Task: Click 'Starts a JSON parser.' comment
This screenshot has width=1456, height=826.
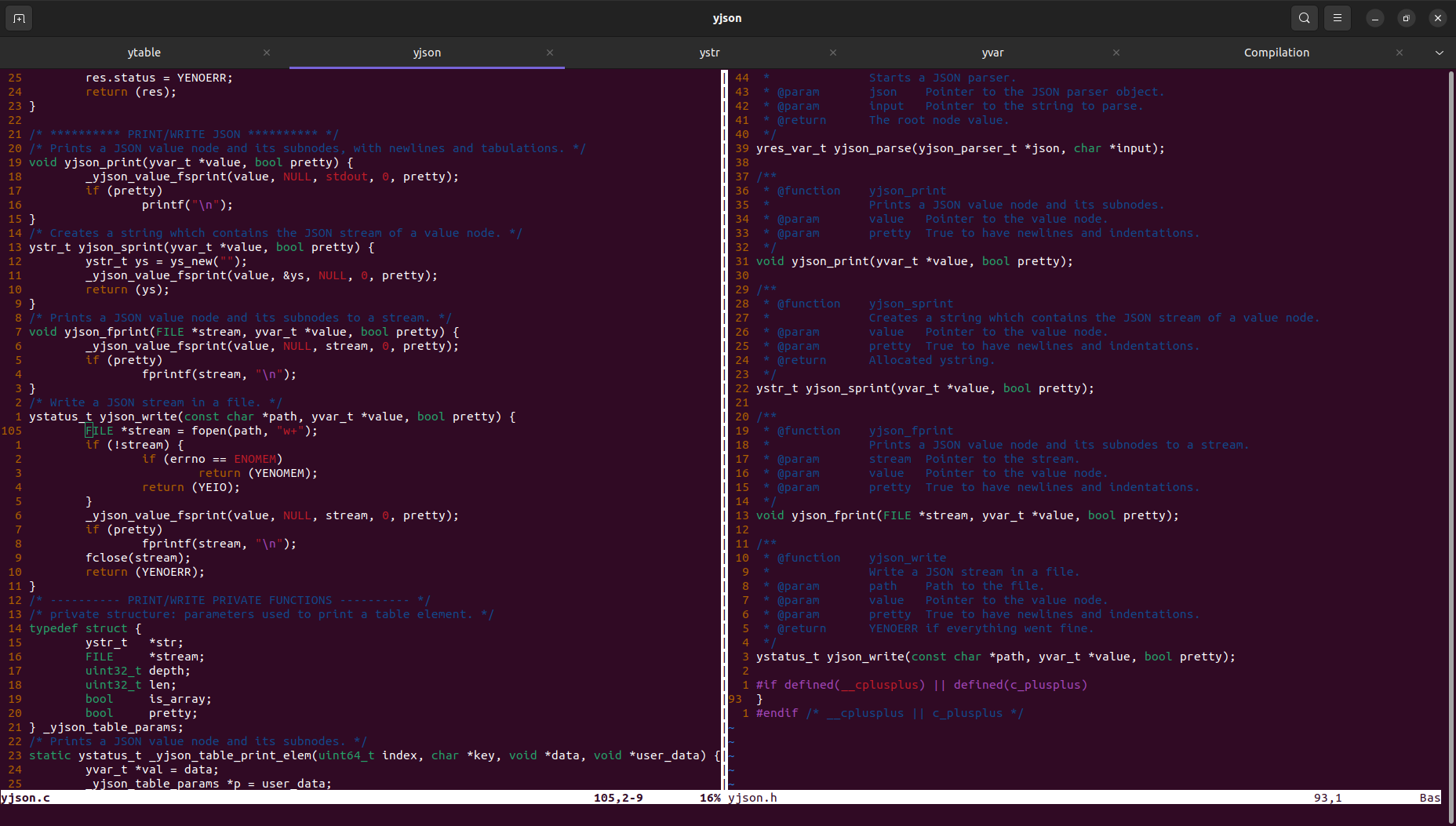Action: tap(943, 78)
